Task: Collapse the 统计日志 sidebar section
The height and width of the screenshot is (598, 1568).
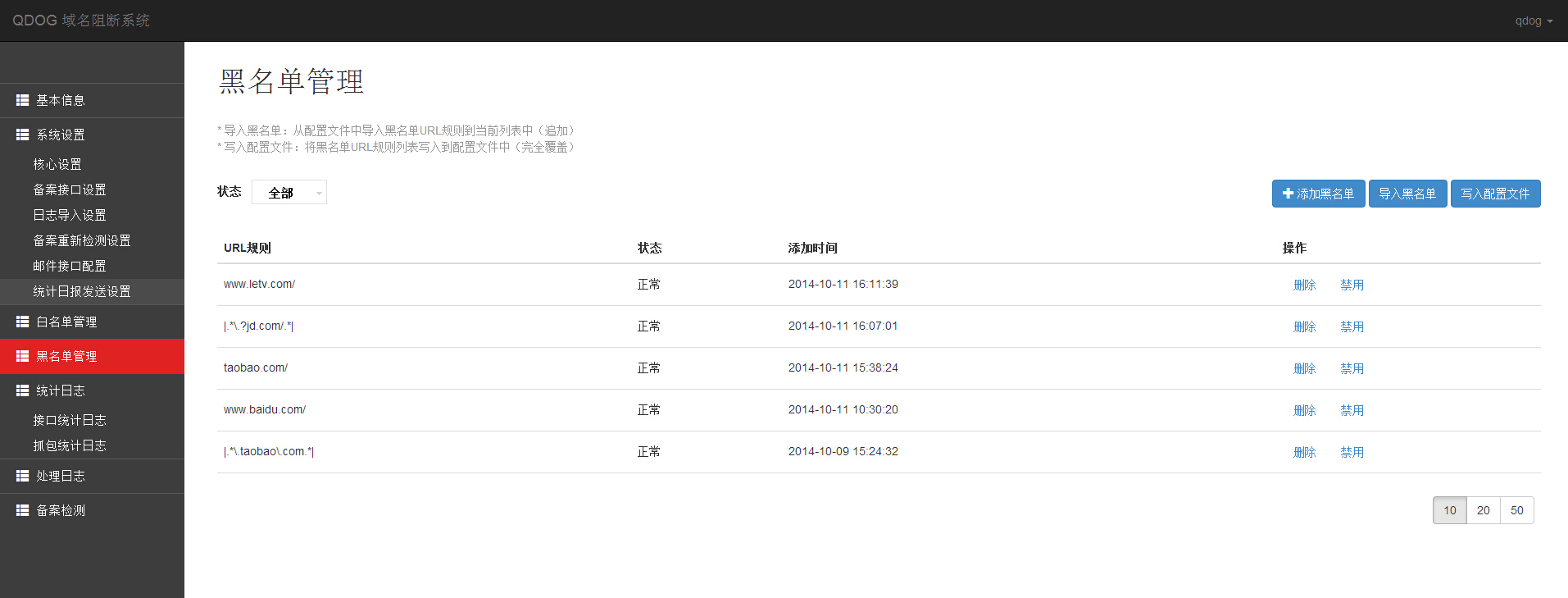Action: (92, 390)
